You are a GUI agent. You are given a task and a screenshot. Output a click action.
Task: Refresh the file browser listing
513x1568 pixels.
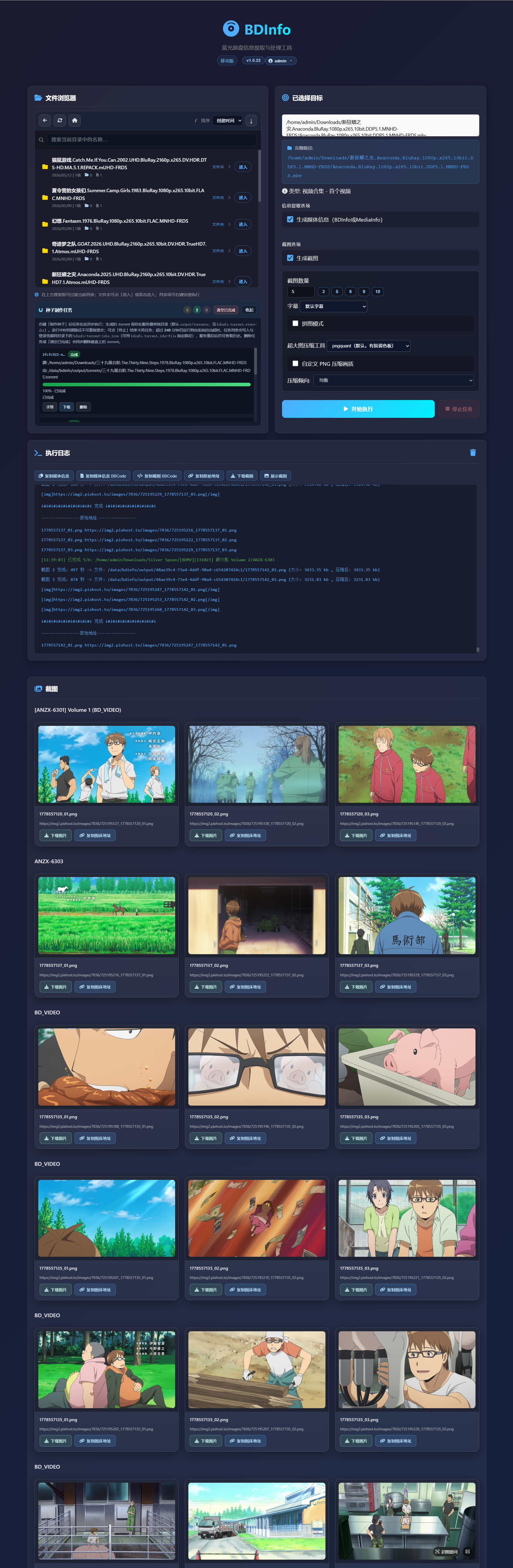pyautogui.click(x=60, y=120)
